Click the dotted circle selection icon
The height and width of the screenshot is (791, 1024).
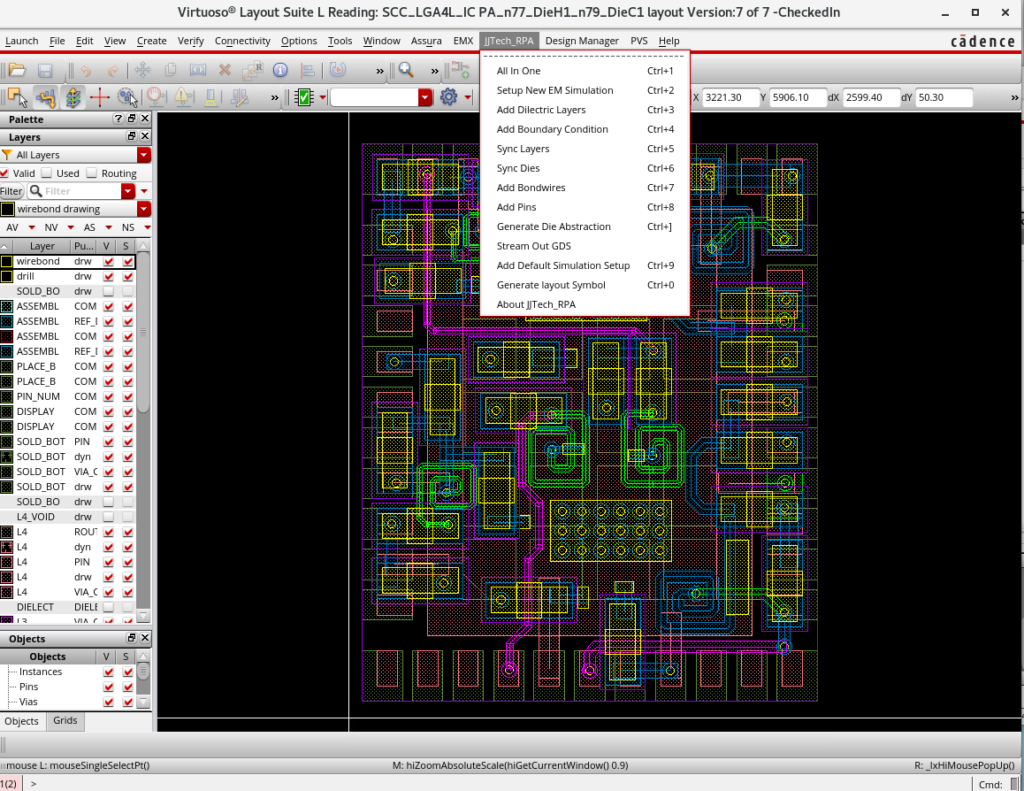point(127,97)
